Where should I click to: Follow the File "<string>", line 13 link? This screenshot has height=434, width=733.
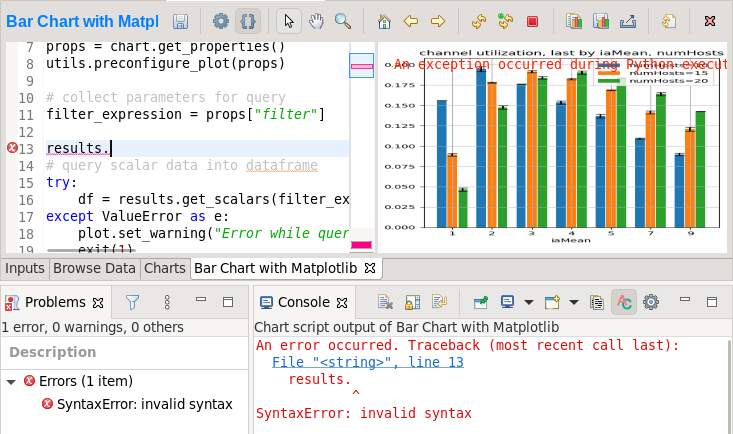368,362
